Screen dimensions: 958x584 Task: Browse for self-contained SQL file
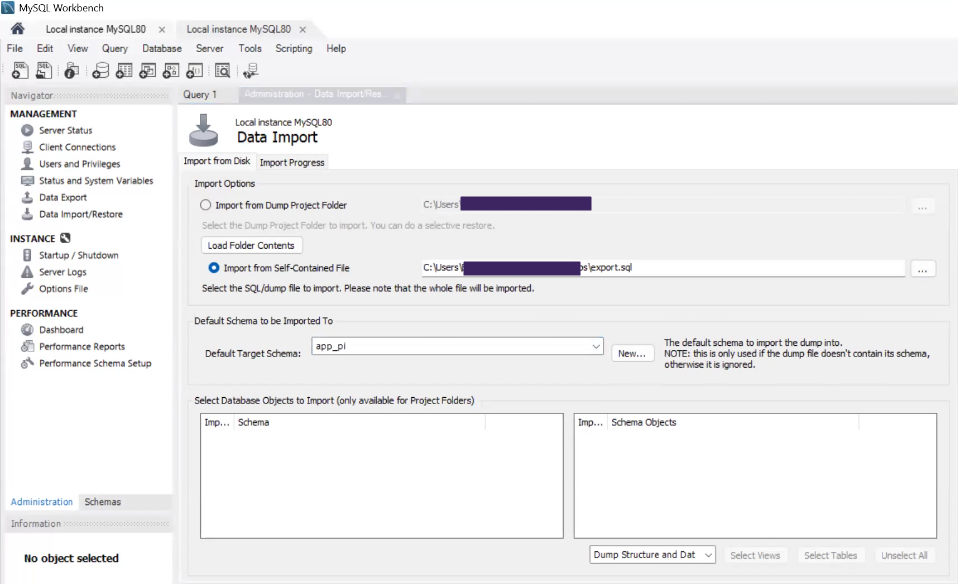[x=923, y=269]
